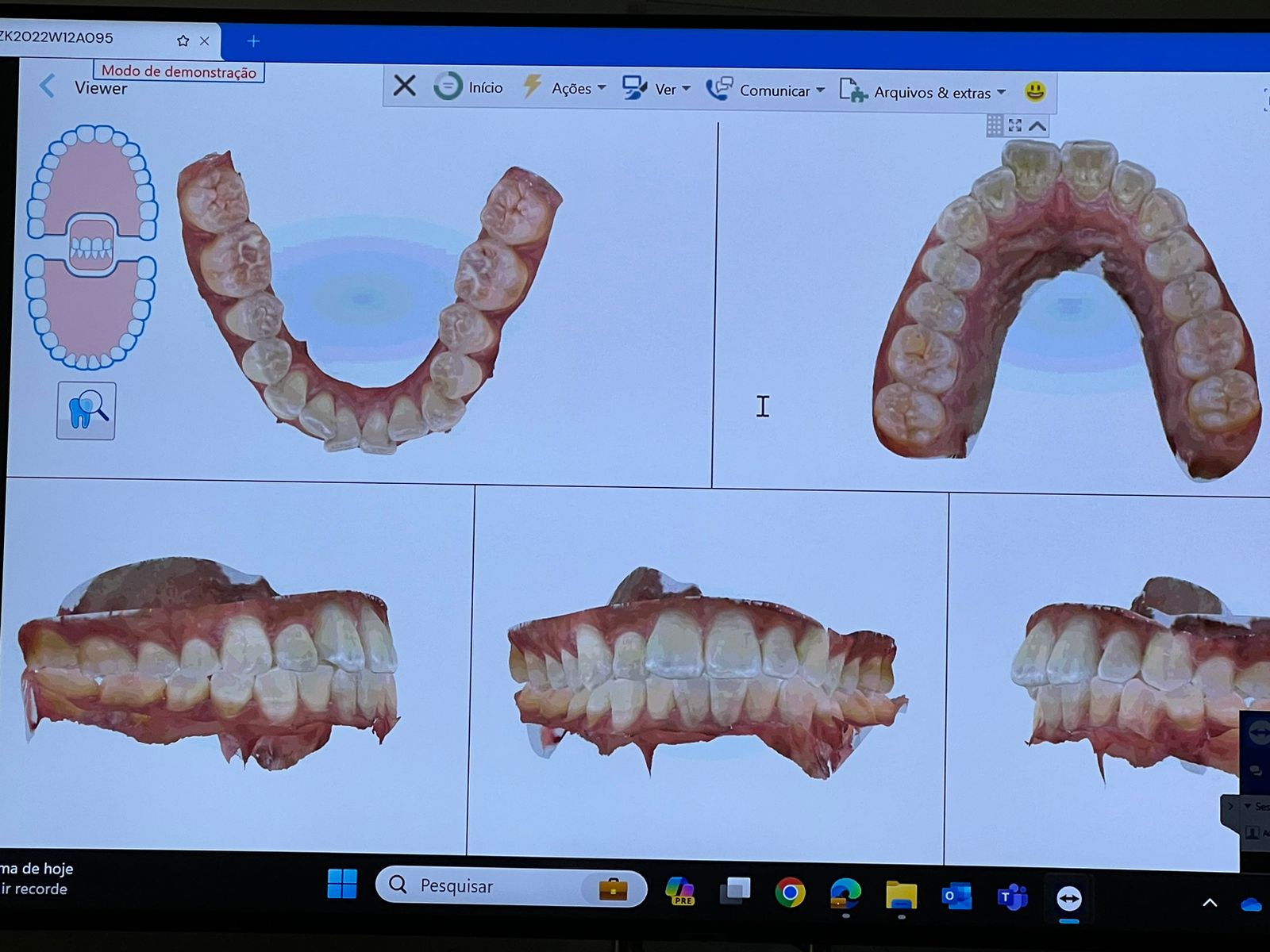Click the grid layout icon under toolbar
Screen dimensions: 1270x952
point(995,125)
